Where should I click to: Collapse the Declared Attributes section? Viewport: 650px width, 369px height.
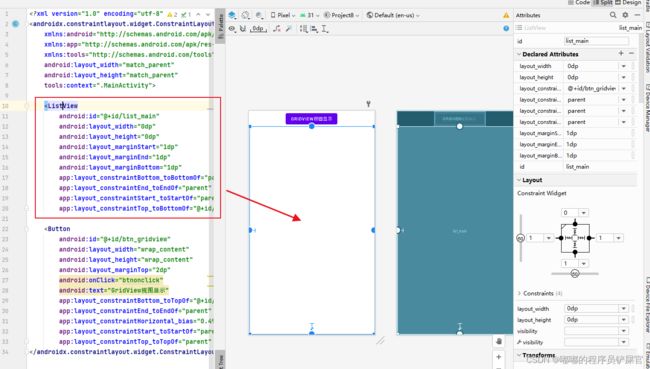(519, 54)
